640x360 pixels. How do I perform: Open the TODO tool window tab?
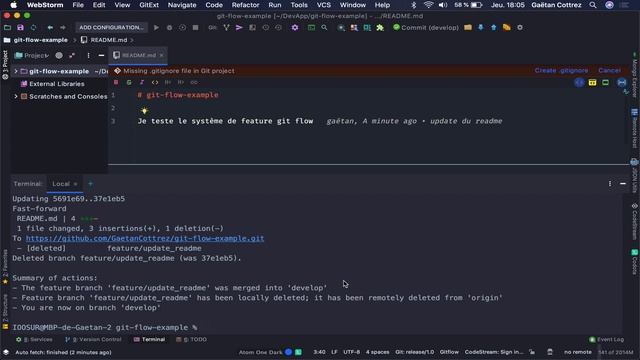point(191,340)
